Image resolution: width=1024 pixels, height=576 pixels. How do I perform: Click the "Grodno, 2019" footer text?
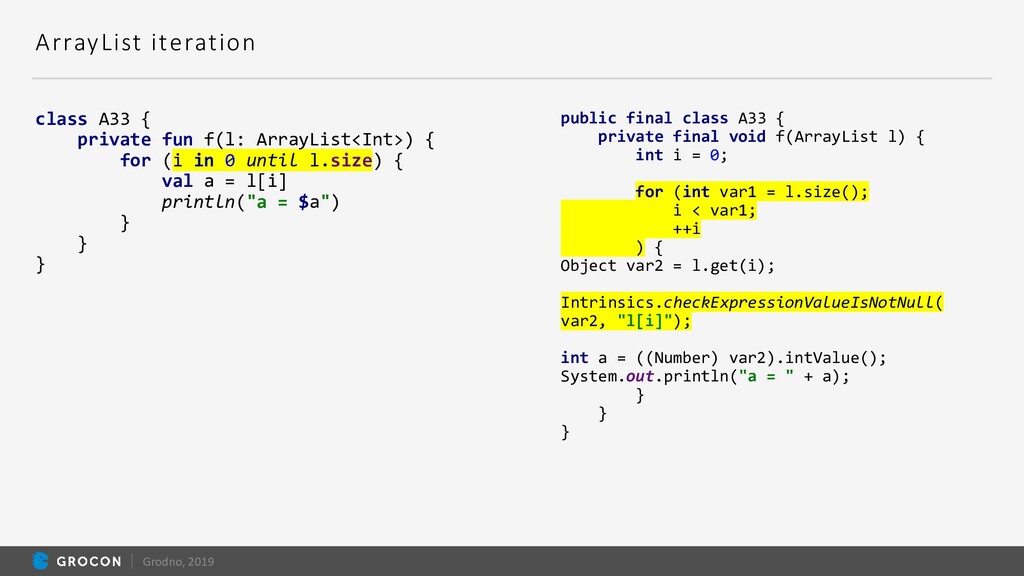tap(178, 562)
